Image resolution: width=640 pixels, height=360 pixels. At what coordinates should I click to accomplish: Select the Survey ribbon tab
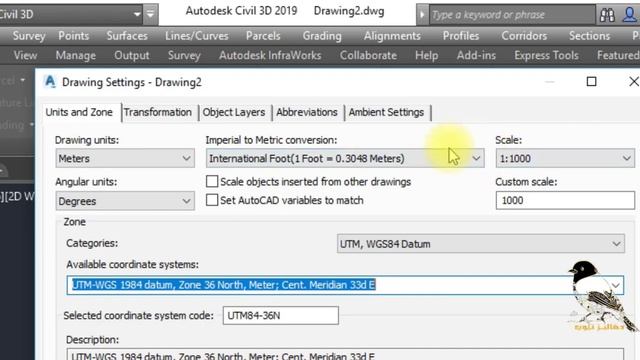[x=184, y=55]
